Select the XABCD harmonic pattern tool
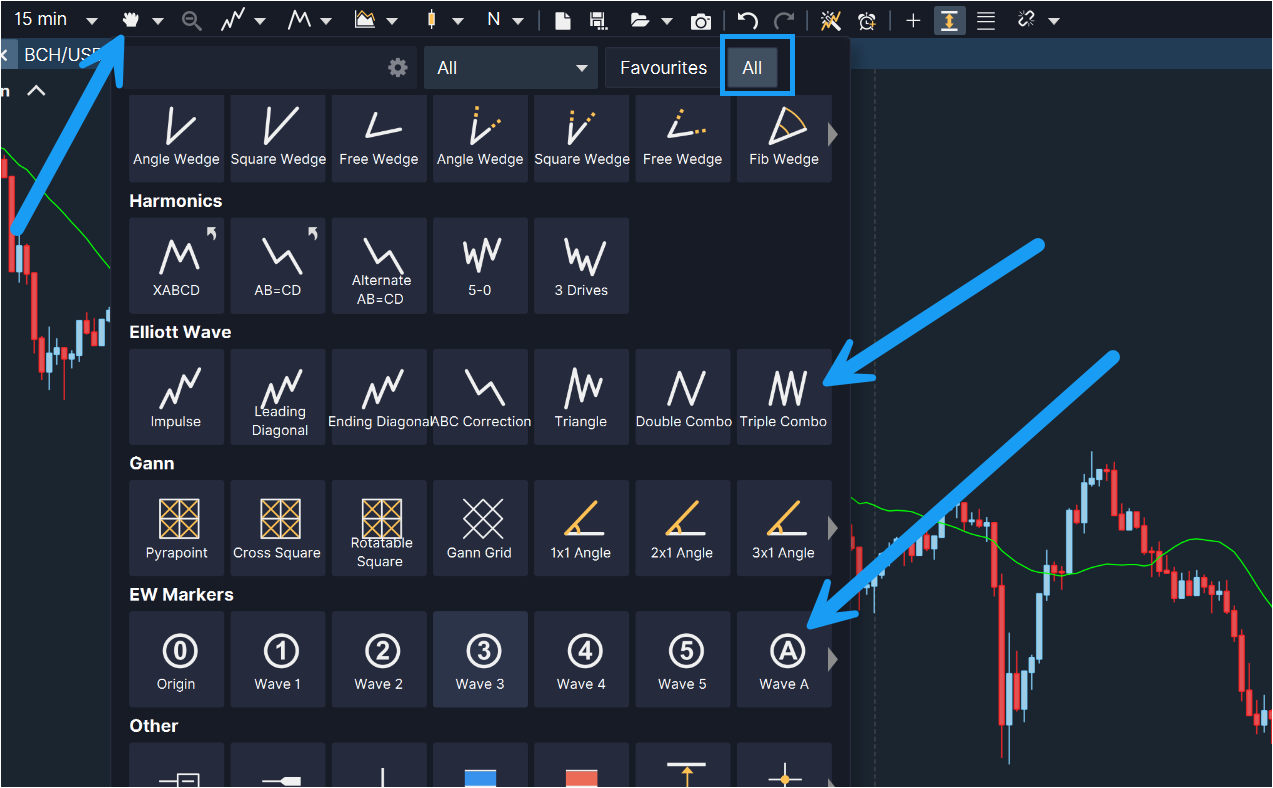This screenshot has width=1273, height=788. (x=177, y=265)
